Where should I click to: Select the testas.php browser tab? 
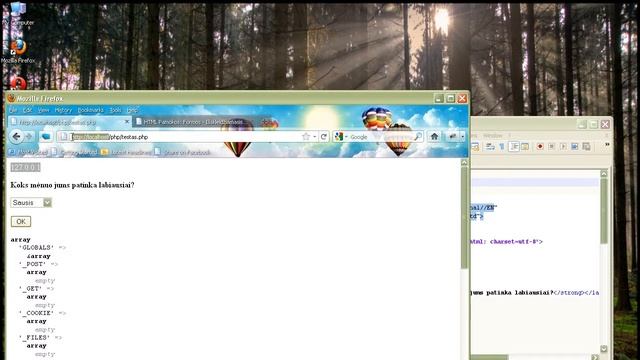pyautogui.click(x=69, y=122)
